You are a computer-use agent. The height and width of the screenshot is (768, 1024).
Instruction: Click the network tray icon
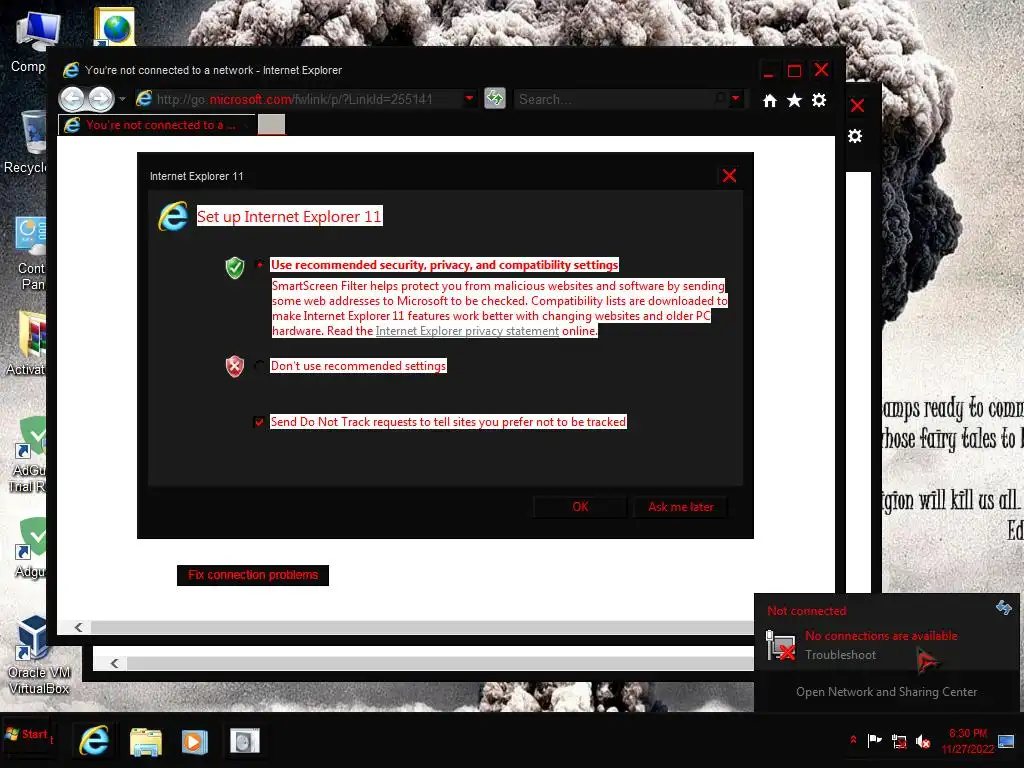(899, 742)
